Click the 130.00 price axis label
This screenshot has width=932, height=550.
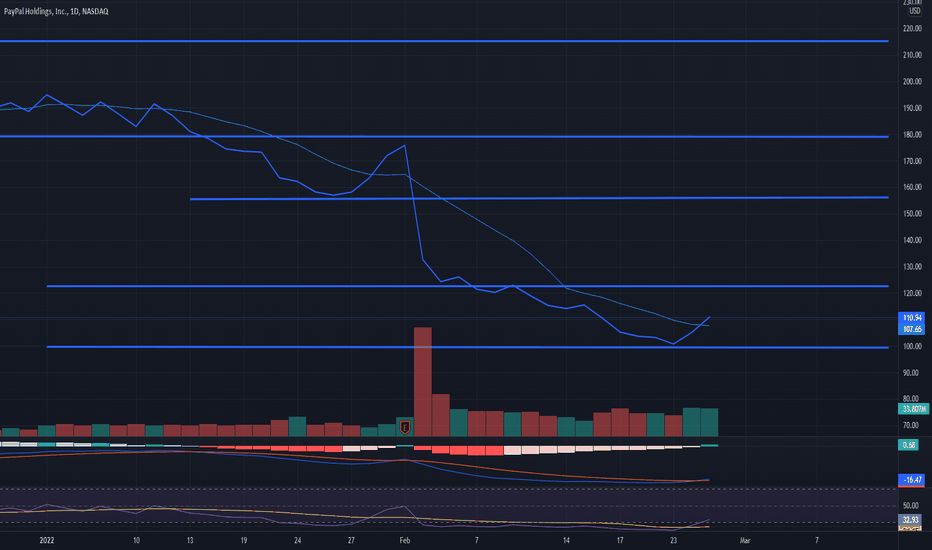(x=912, y=266)
